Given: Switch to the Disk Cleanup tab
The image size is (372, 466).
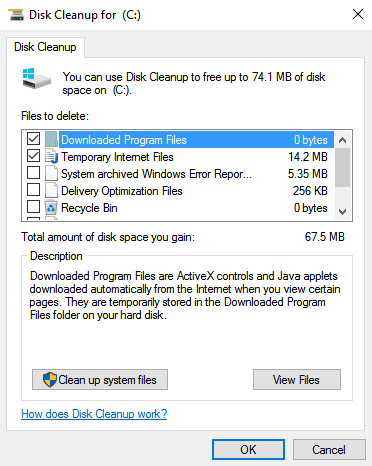Looking at the screenshot, I should pyautogui.click(x=45, y=47).
